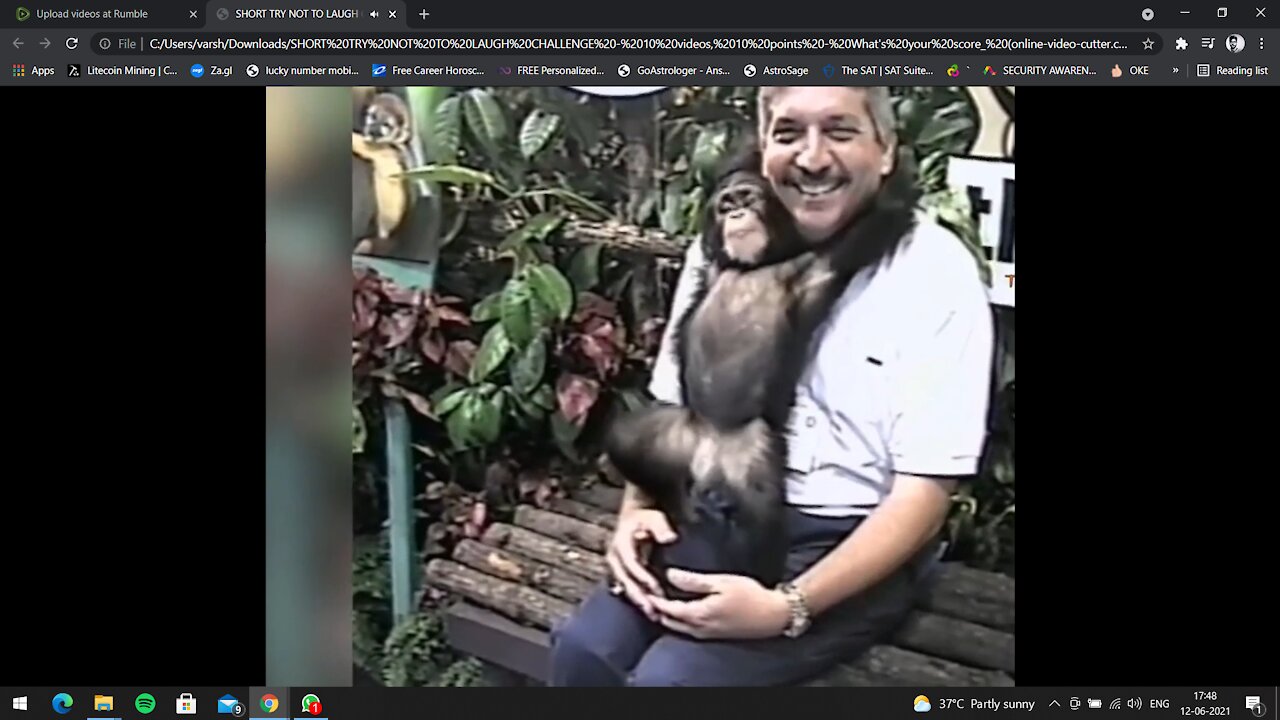Open the Za.gl bookmark

211,70
